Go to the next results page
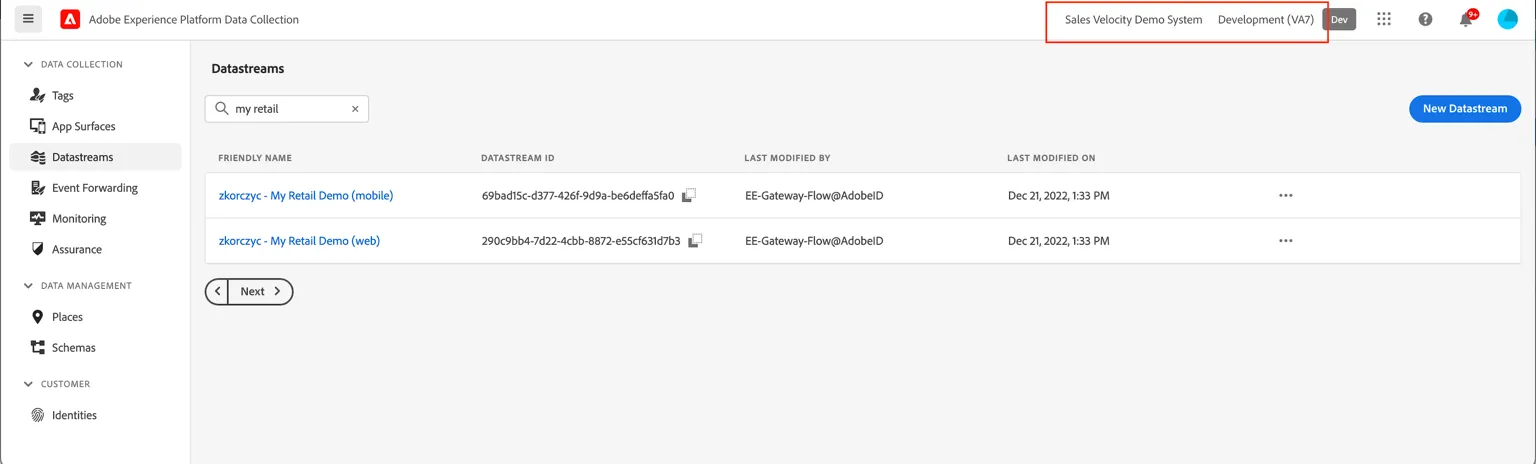The width and height of the screenshot is (1536, 464). 262,292
